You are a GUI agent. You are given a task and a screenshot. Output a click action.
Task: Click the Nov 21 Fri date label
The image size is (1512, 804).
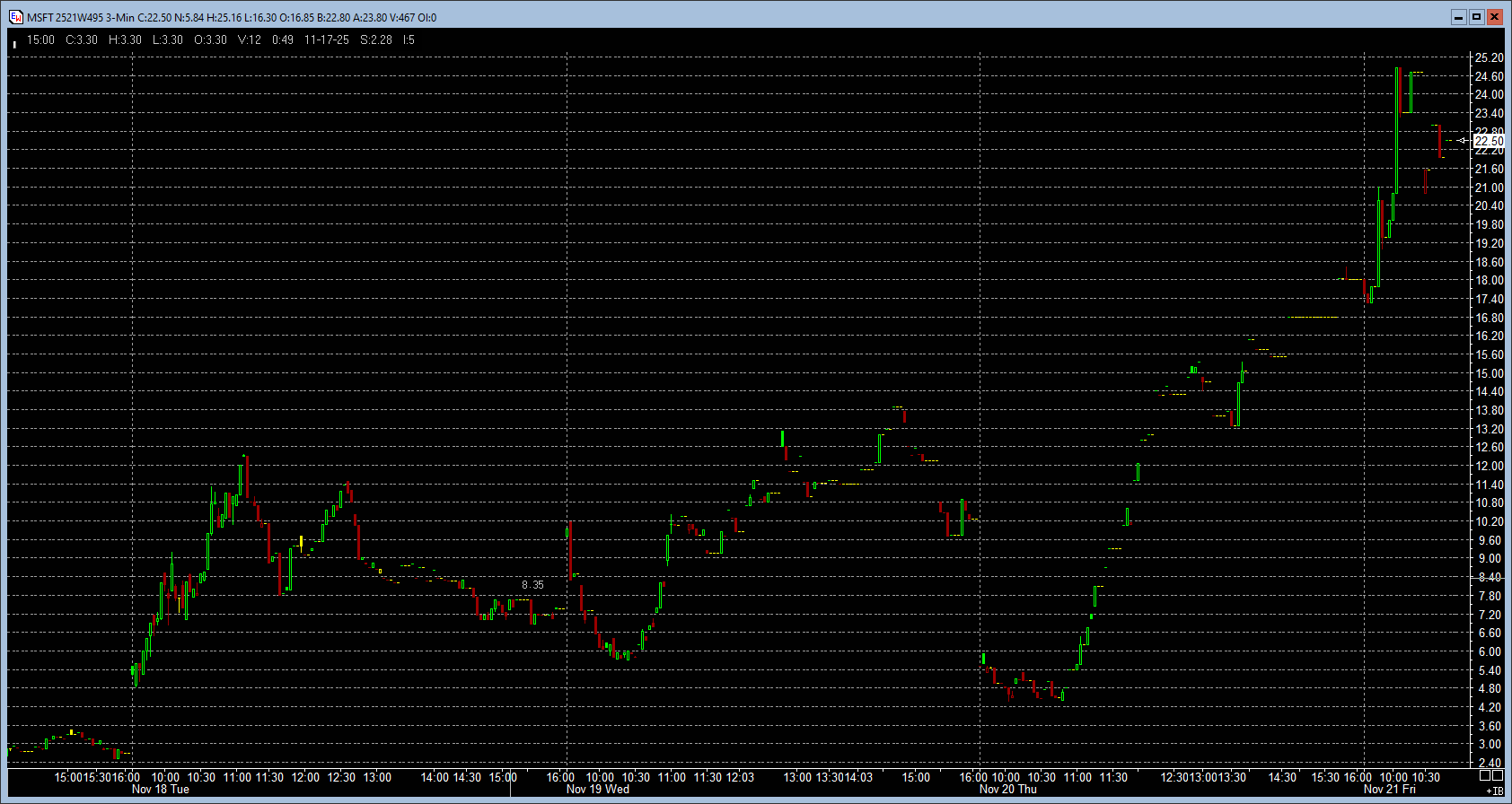(1389, 790)
